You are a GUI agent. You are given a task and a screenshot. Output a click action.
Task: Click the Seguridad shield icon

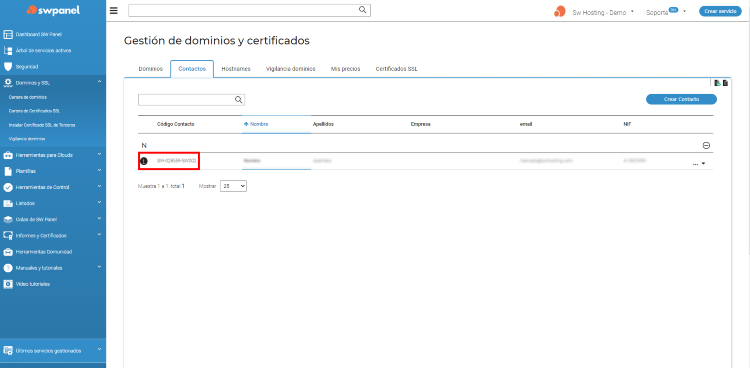pyautogui.click(x=7, y=67)
